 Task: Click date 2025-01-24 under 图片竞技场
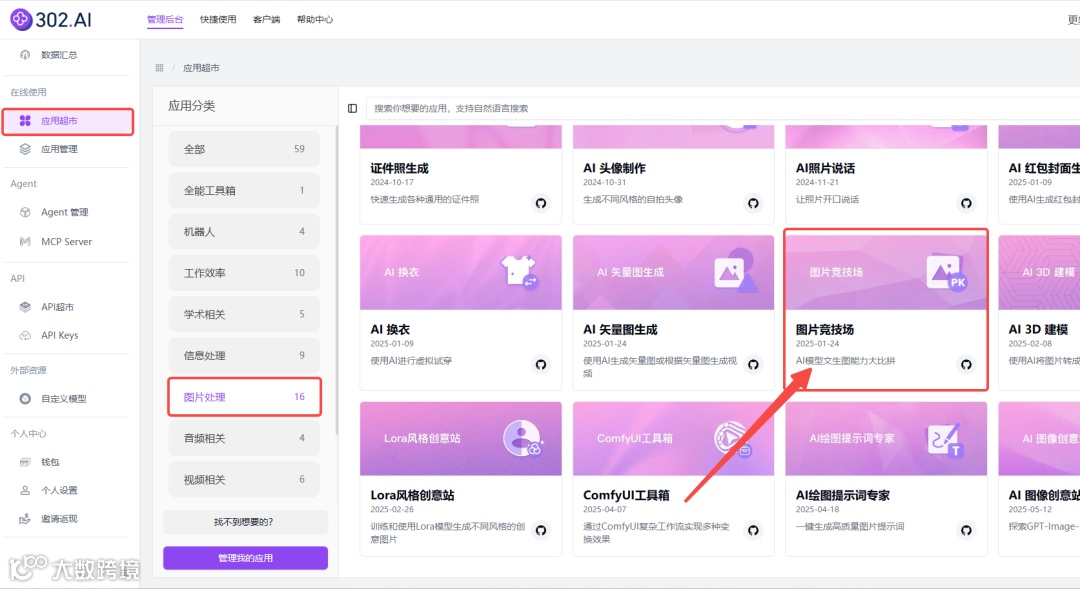click(x=818, y=343)
